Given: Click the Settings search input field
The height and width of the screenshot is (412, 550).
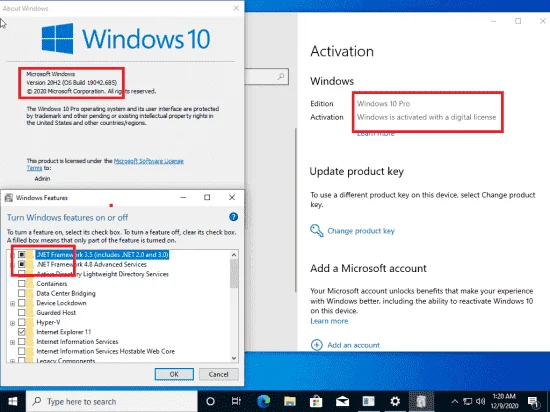Looking at the screenshot, I should 267,76.
